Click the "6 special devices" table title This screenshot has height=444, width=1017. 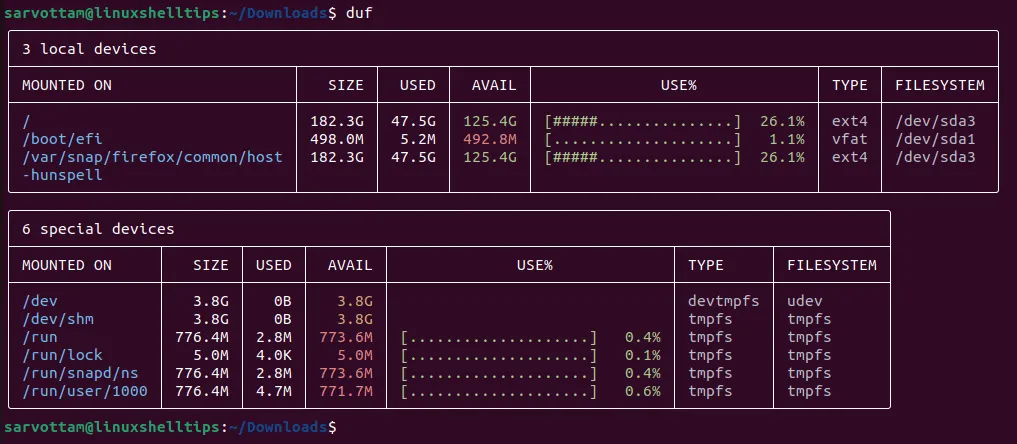pos(98,229)
